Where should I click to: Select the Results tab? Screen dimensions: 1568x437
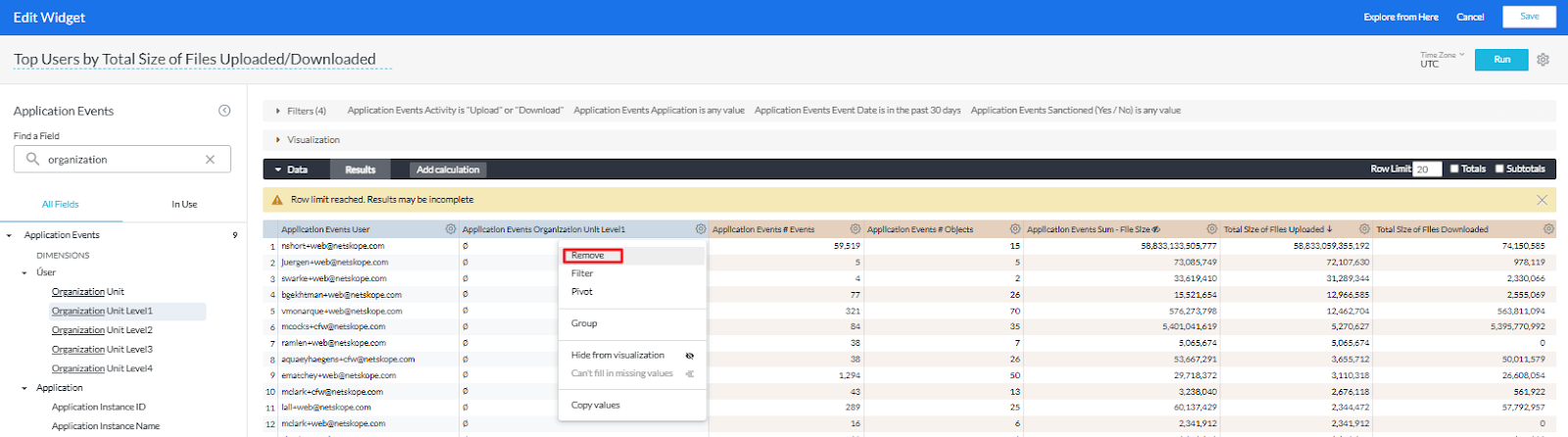tap(361, 170)
